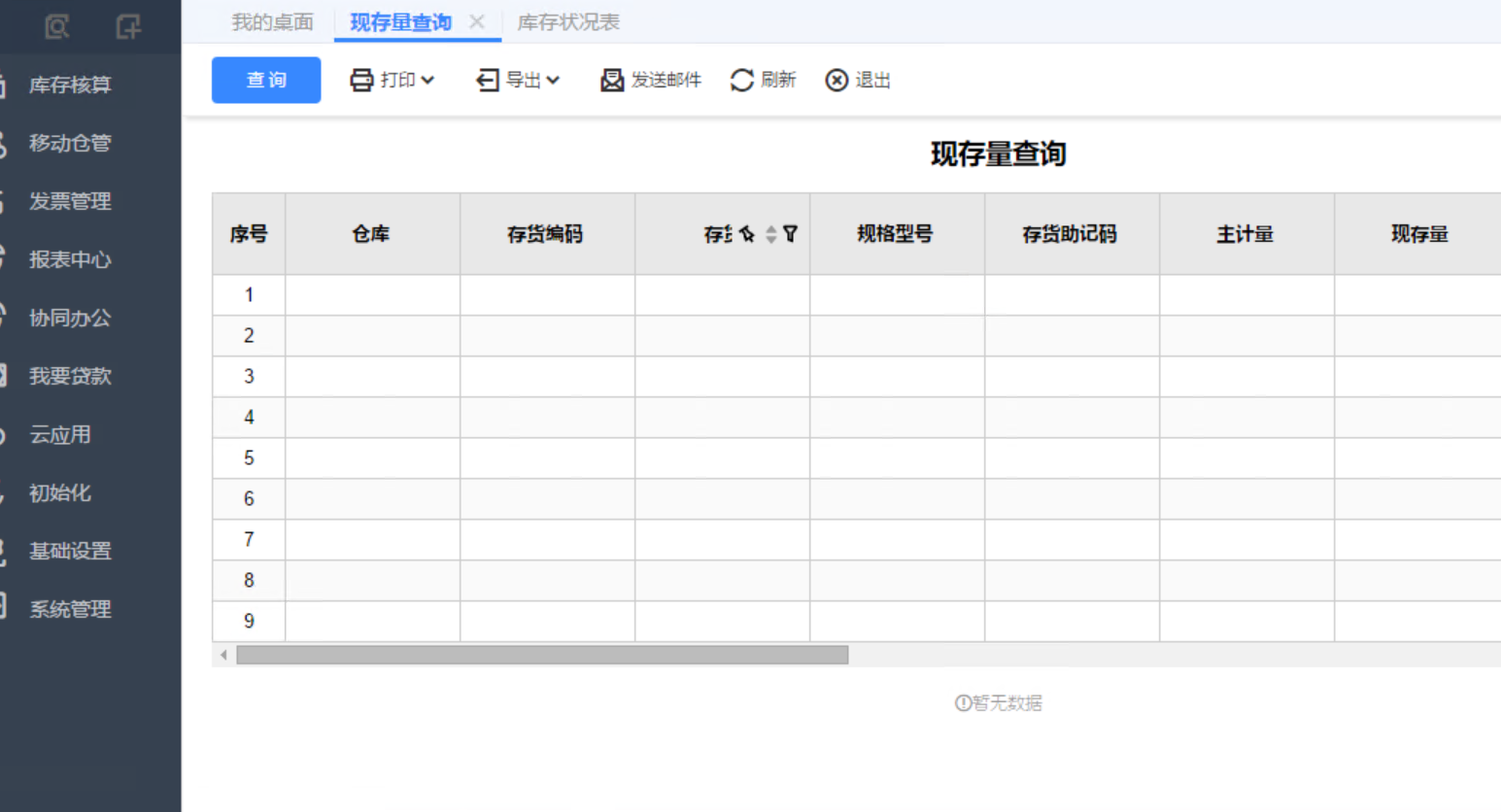Image resolution: width=1501 pixels, height=812 pixels.
Task: Expand the 打印 dropdown arrow
Action: (427, 81)
